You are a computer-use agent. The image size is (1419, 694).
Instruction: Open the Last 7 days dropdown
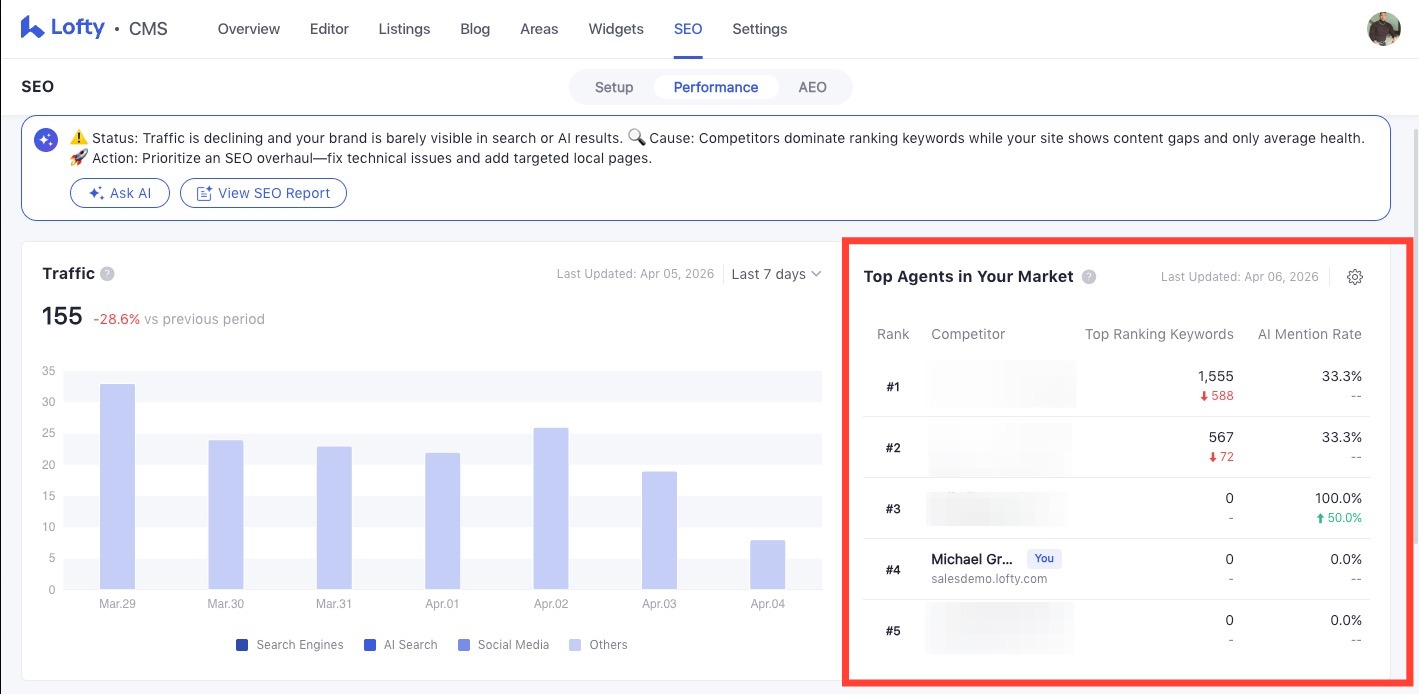(x=776, y=273)
